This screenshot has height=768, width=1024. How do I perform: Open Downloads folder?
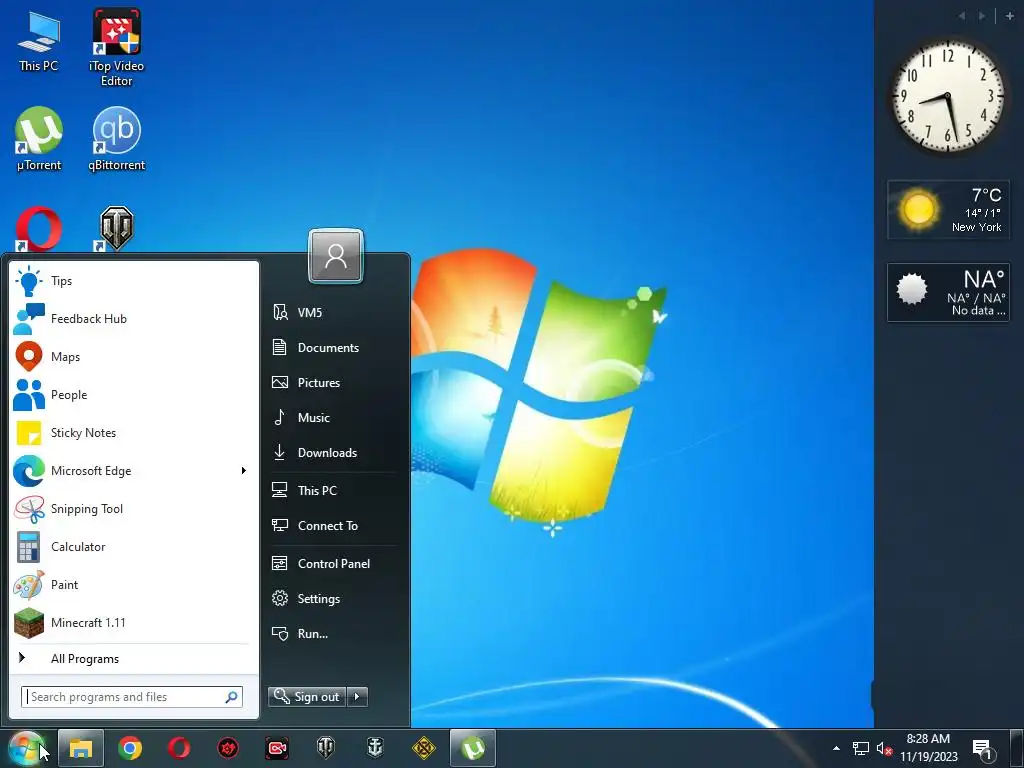coord(334,453)
